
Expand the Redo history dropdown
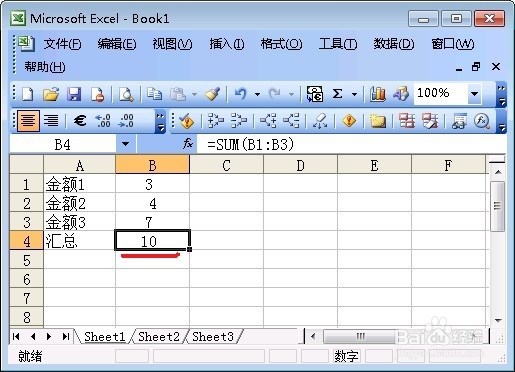[291, 94]
